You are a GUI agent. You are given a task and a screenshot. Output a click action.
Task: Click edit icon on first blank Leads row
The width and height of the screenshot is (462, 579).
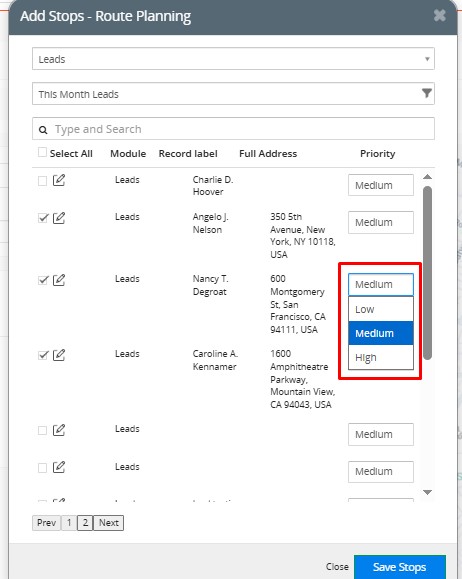[59, 430]
